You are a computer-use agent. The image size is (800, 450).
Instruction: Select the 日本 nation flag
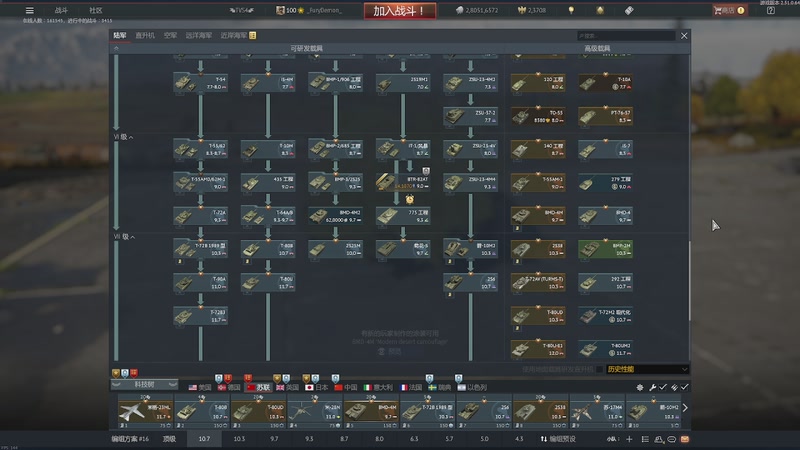(316, 388)
